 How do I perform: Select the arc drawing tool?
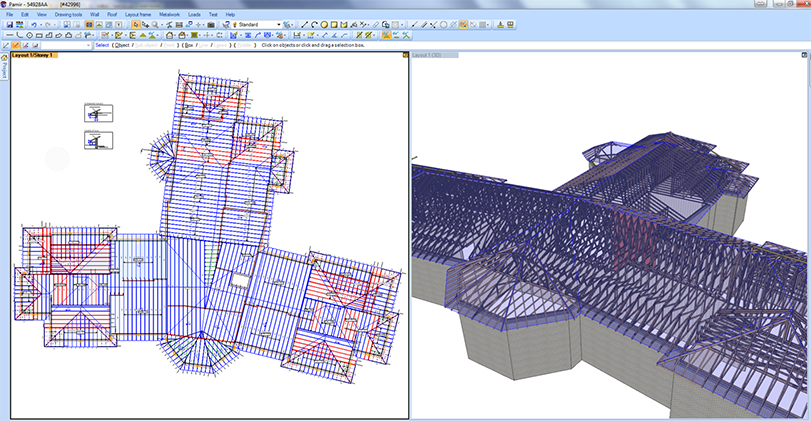pos(314,24)
